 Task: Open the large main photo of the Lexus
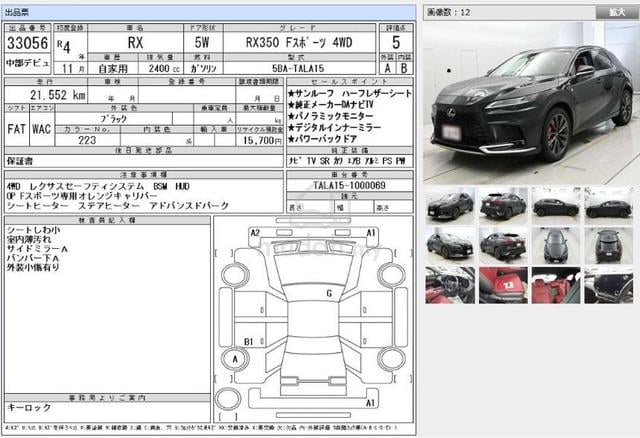pos(531,103)
